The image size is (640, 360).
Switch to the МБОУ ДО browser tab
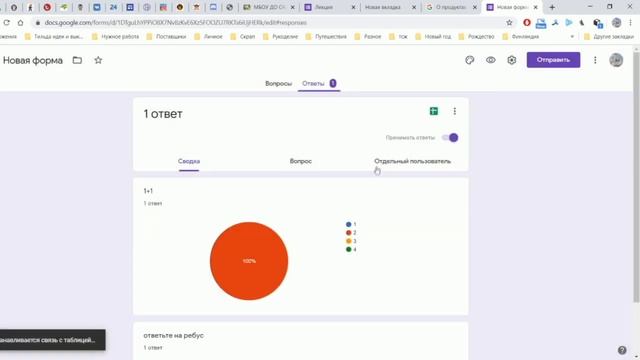[x=269, y=7]
